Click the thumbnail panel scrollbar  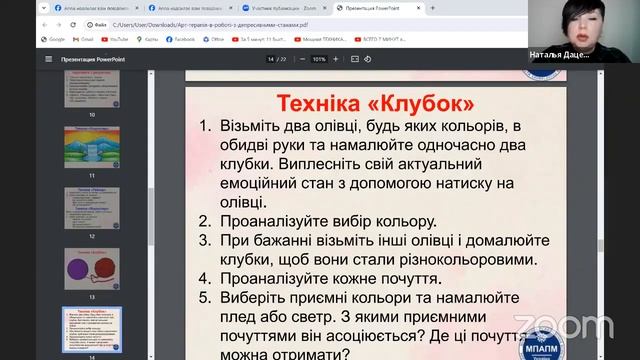click(151, 216)
